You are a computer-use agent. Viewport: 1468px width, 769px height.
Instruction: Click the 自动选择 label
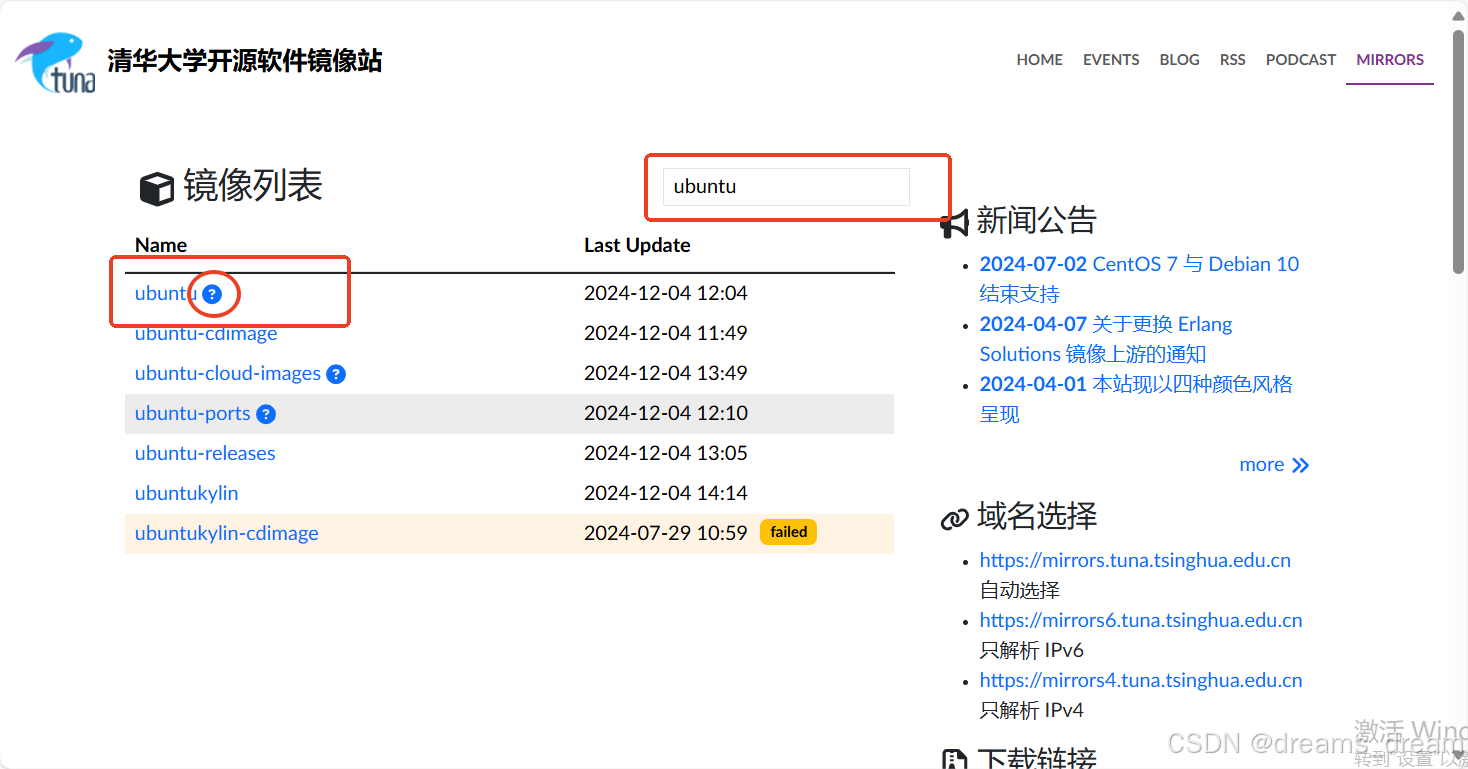coord(1019,590)
